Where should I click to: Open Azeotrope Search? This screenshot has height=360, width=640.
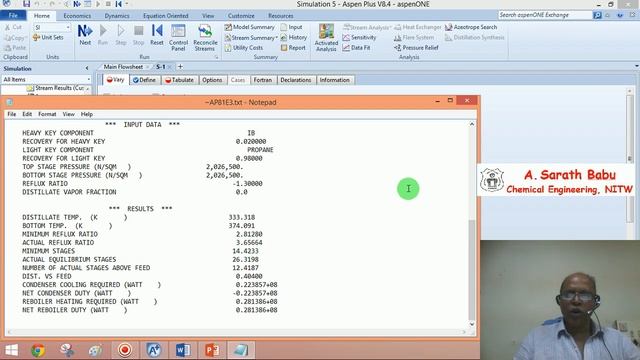[x=471, y=27]
